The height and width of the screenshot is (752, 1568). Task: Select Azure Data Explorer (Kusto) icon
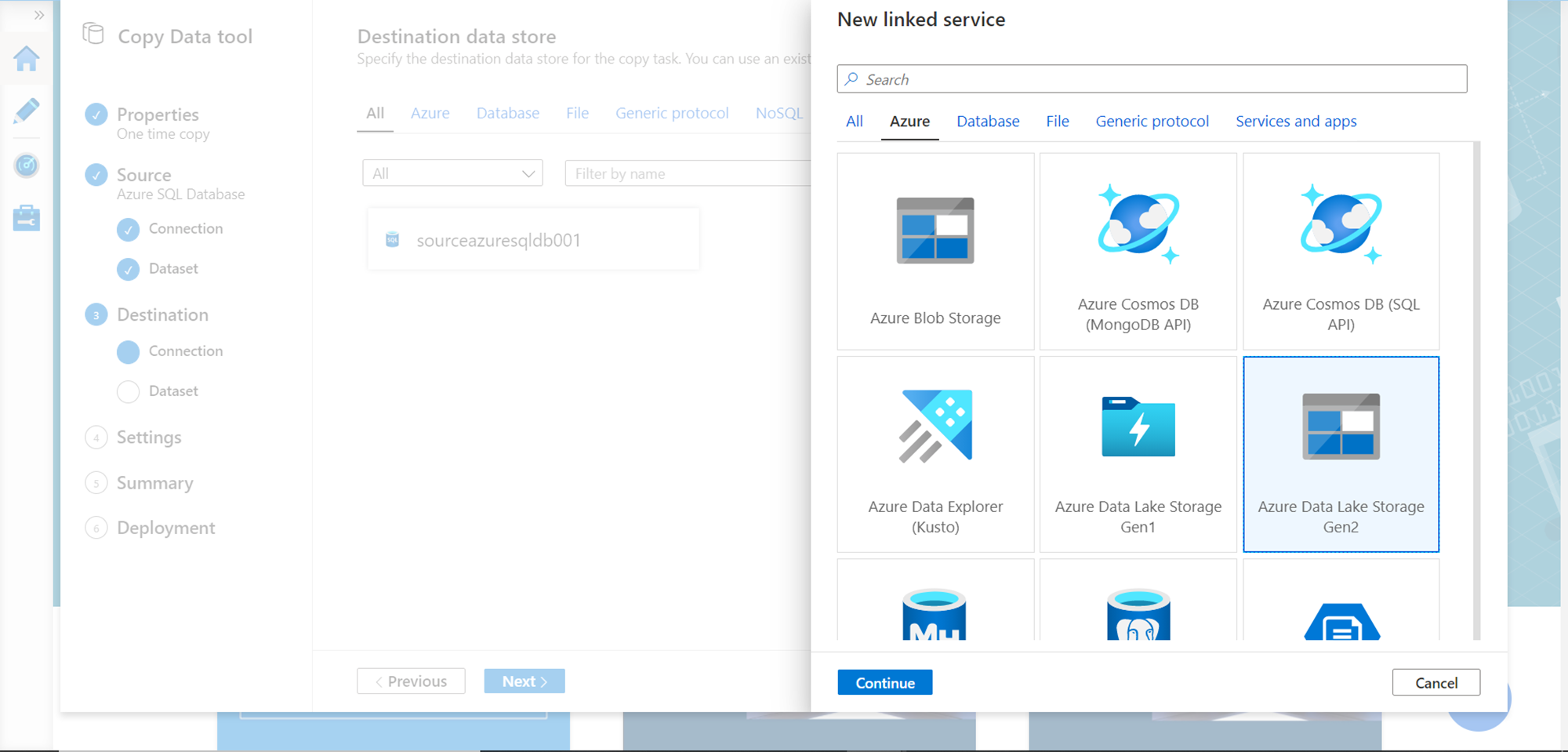pos(935,426)
